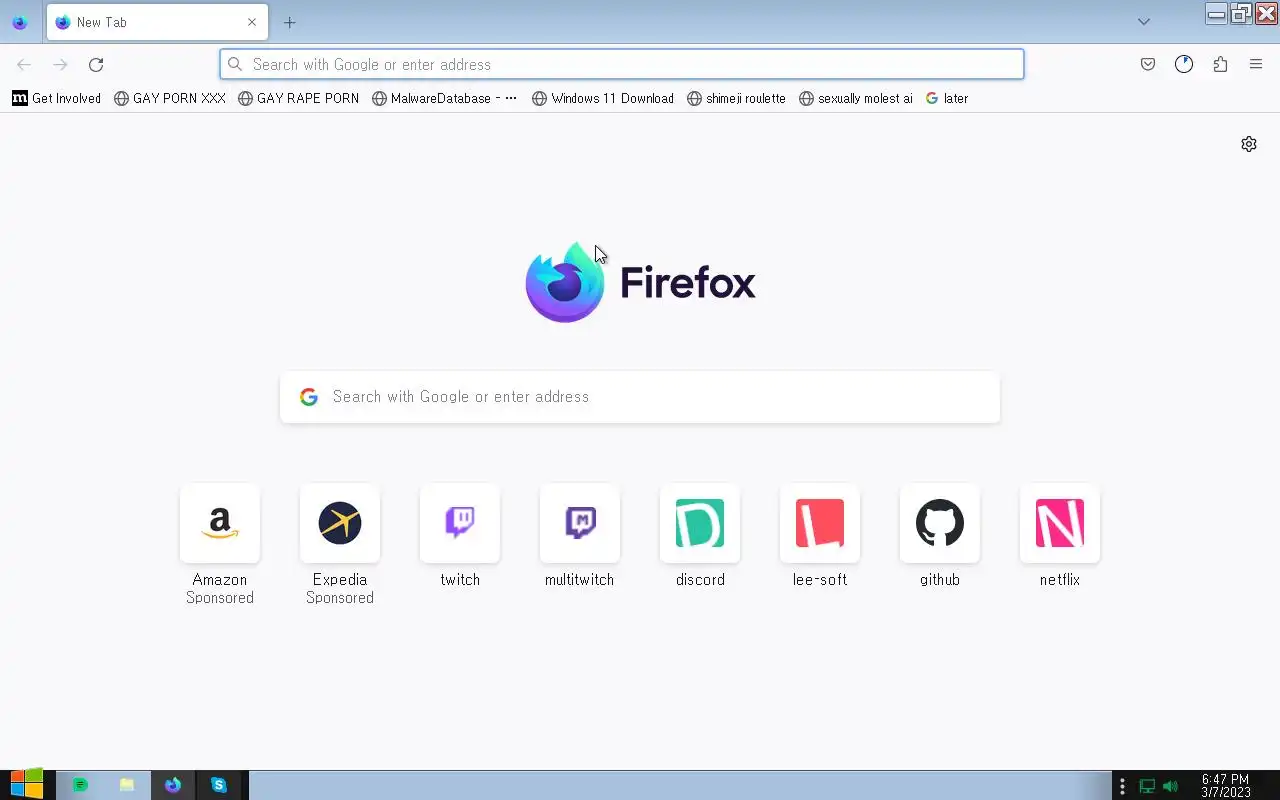This screenshot has width=1280, height=800.
Task: Expand the list all tabs chevron
Action: [x=1144, y=22]
